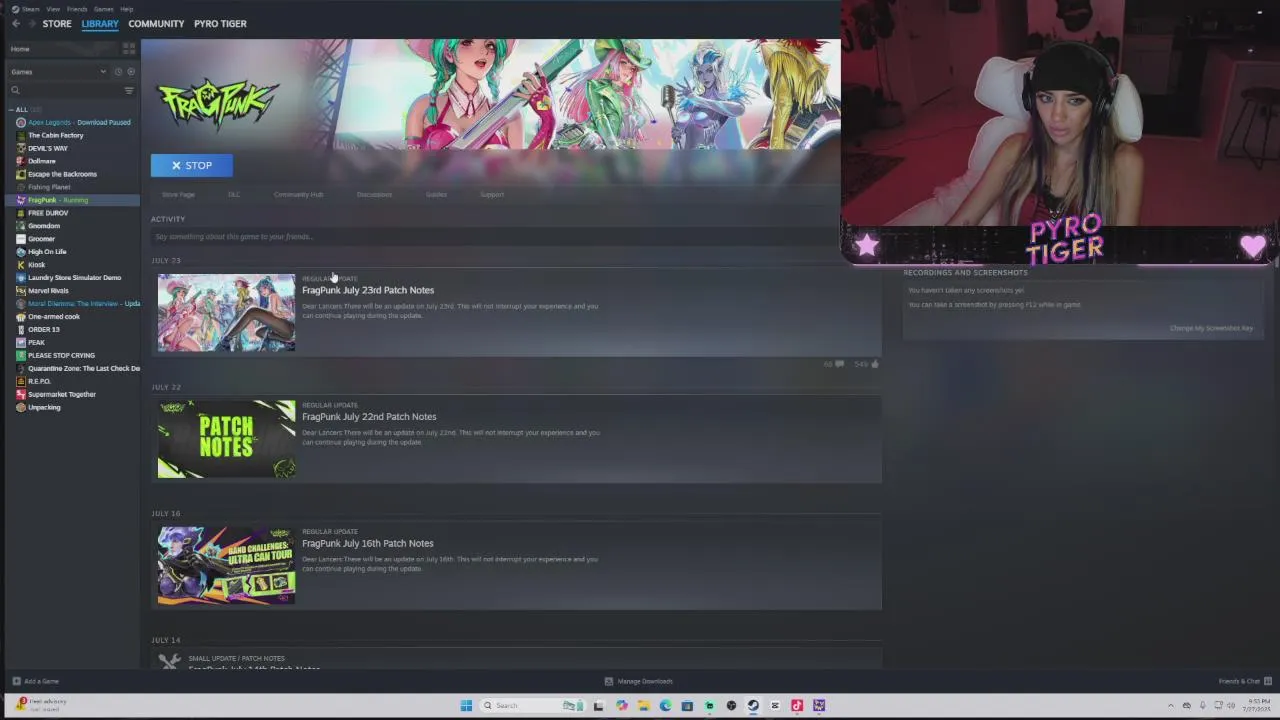Open FragPunk July 22nd Patch Notes title
This screenshot has height=720, width=1280.
coord(369,417)
